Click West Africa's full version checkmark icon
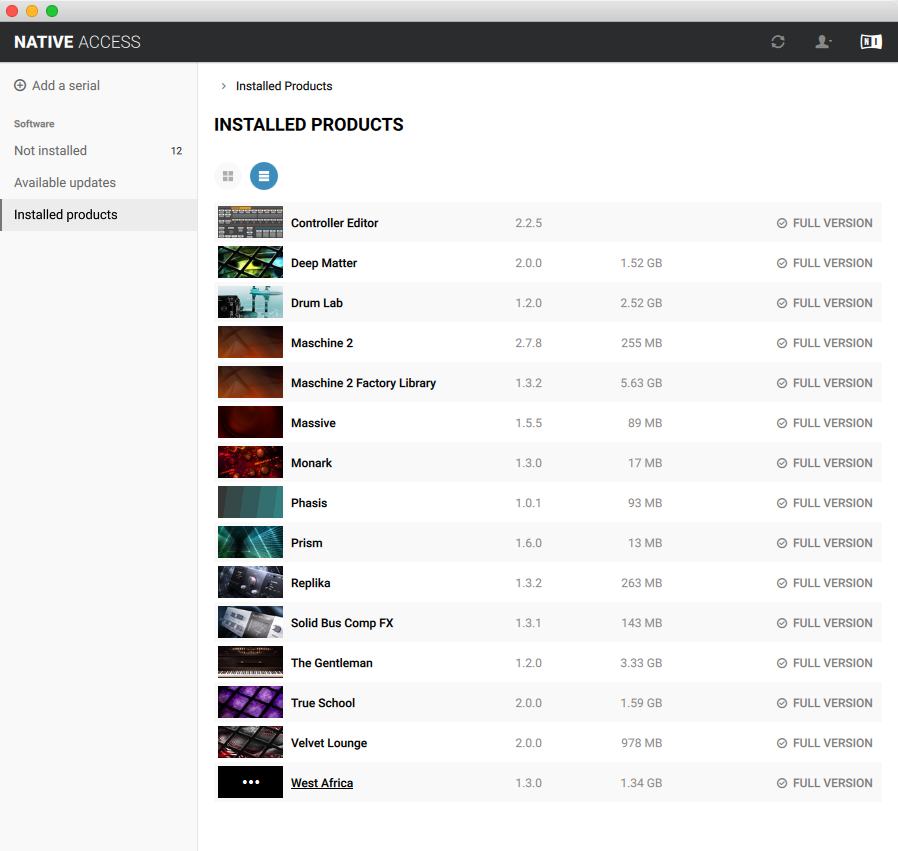 (782, 783)
